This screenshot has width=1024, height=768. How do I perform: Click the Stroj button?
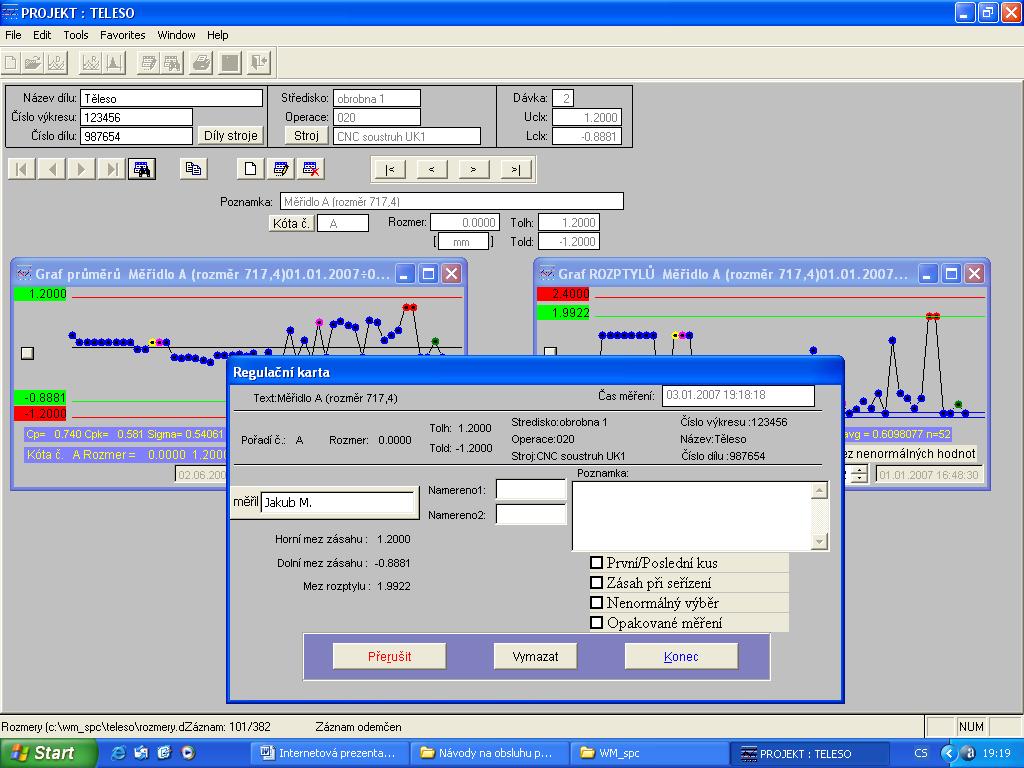tap(306, 135)
